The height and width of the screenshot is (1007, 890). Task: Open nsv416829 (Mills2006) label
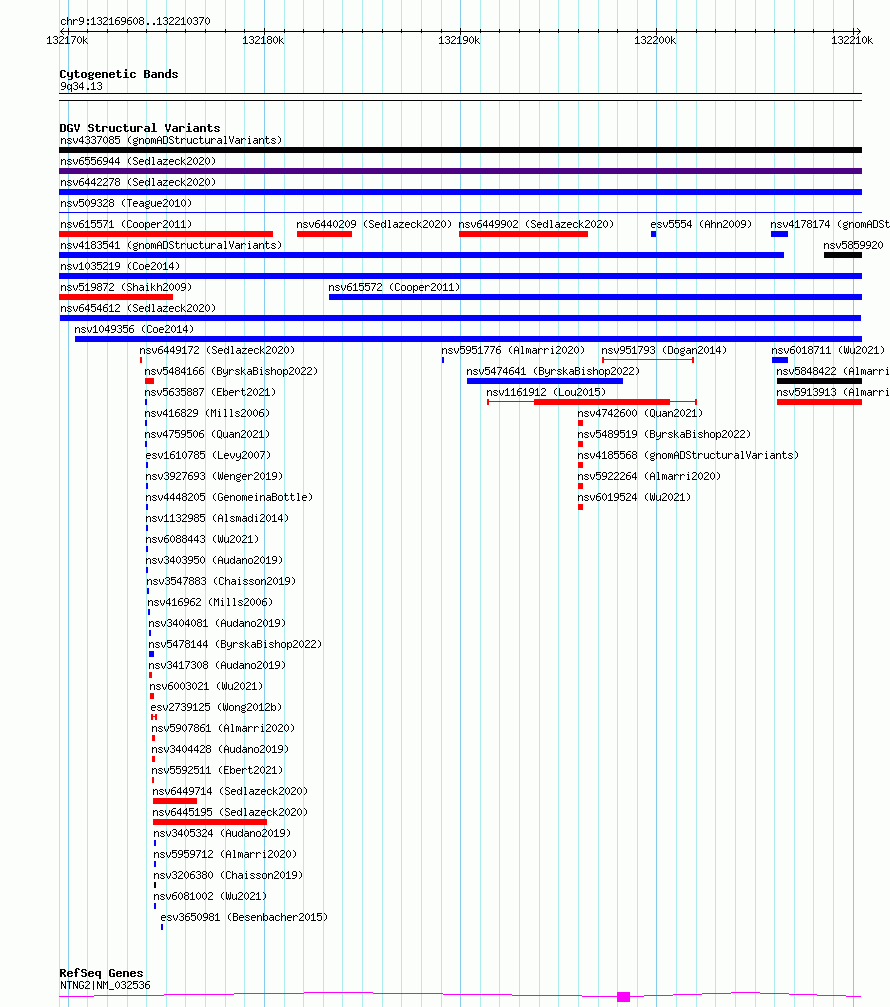tap(207, 413)
